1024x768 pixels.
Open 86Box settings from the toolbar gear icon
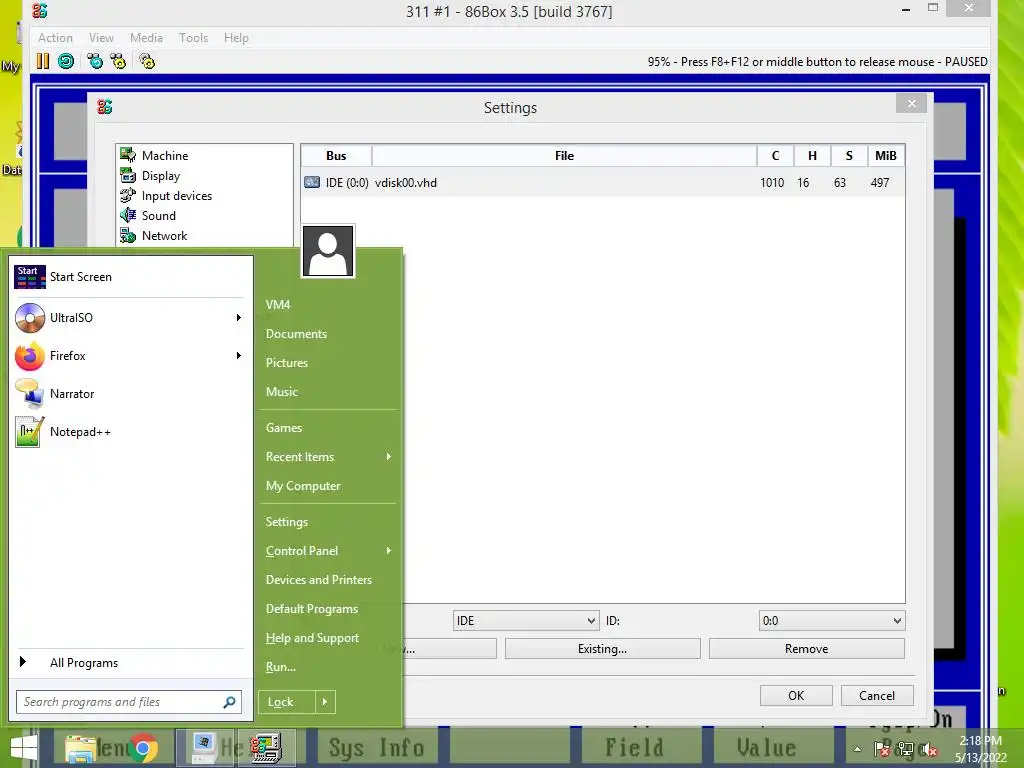click(x=148, y=61)
